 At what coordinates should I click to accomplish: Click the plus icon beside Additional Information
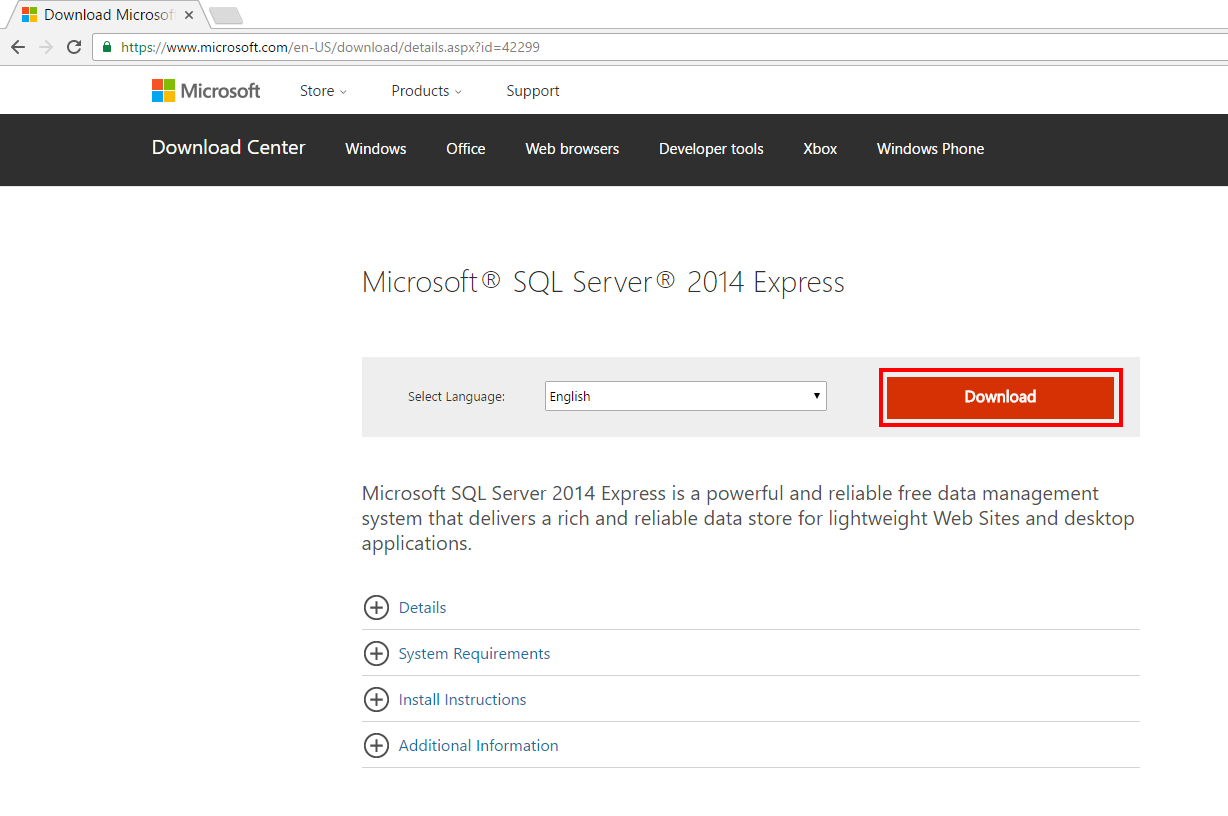tap(376, 745)
